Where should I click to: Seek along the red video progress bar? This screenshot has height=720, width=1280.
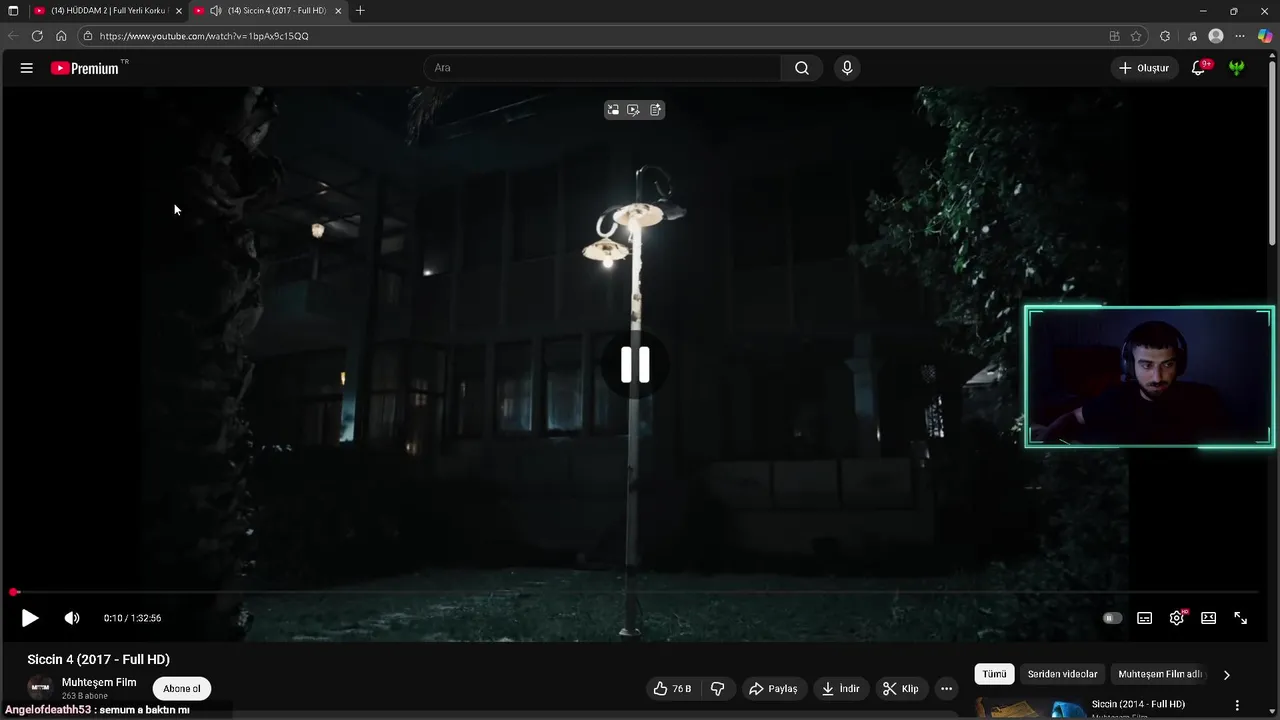pyautogui.click(x=635, y=592)
